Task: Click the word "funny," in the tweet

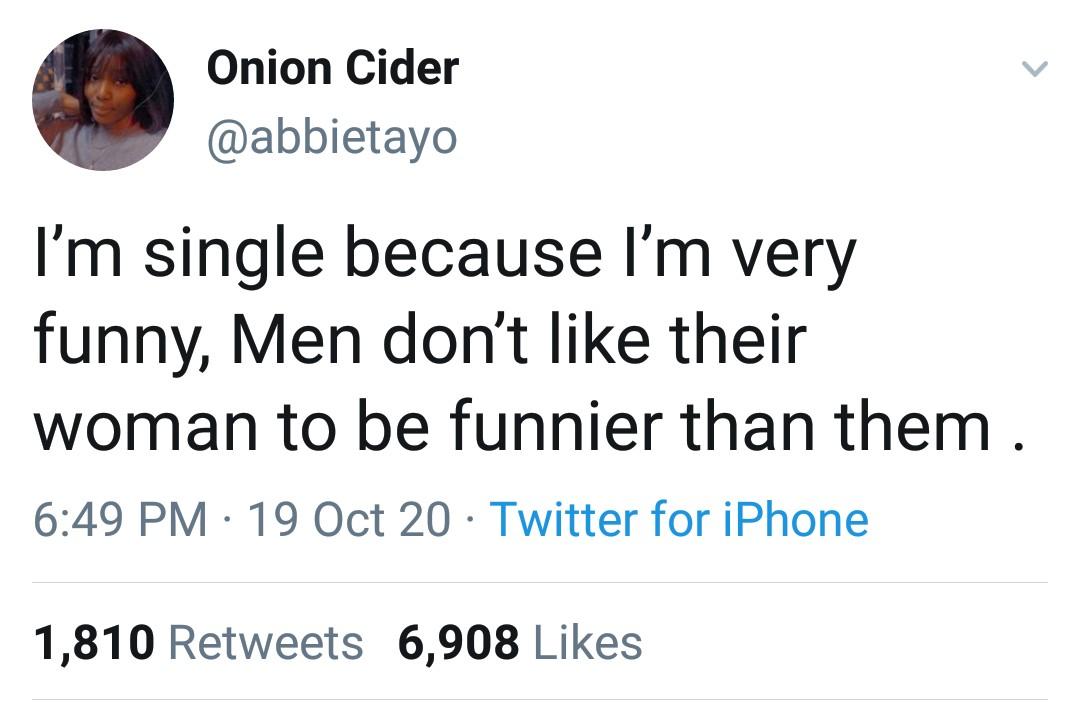Action: [123, 343]
